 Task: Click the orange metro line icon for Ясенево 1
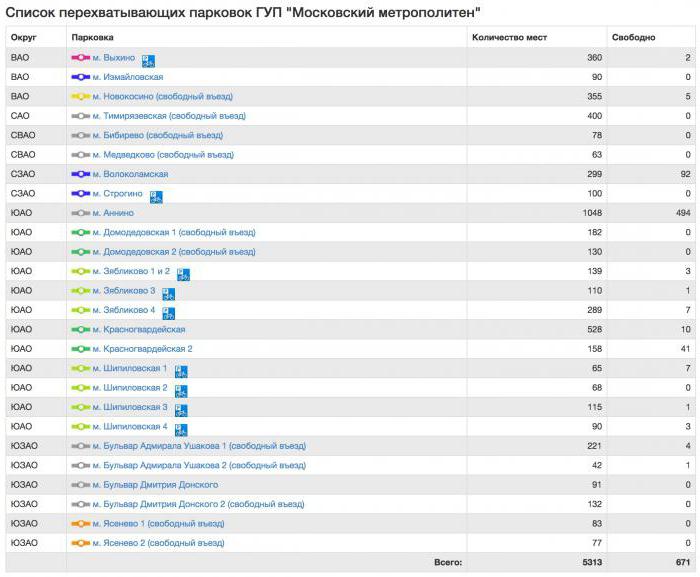80,524
